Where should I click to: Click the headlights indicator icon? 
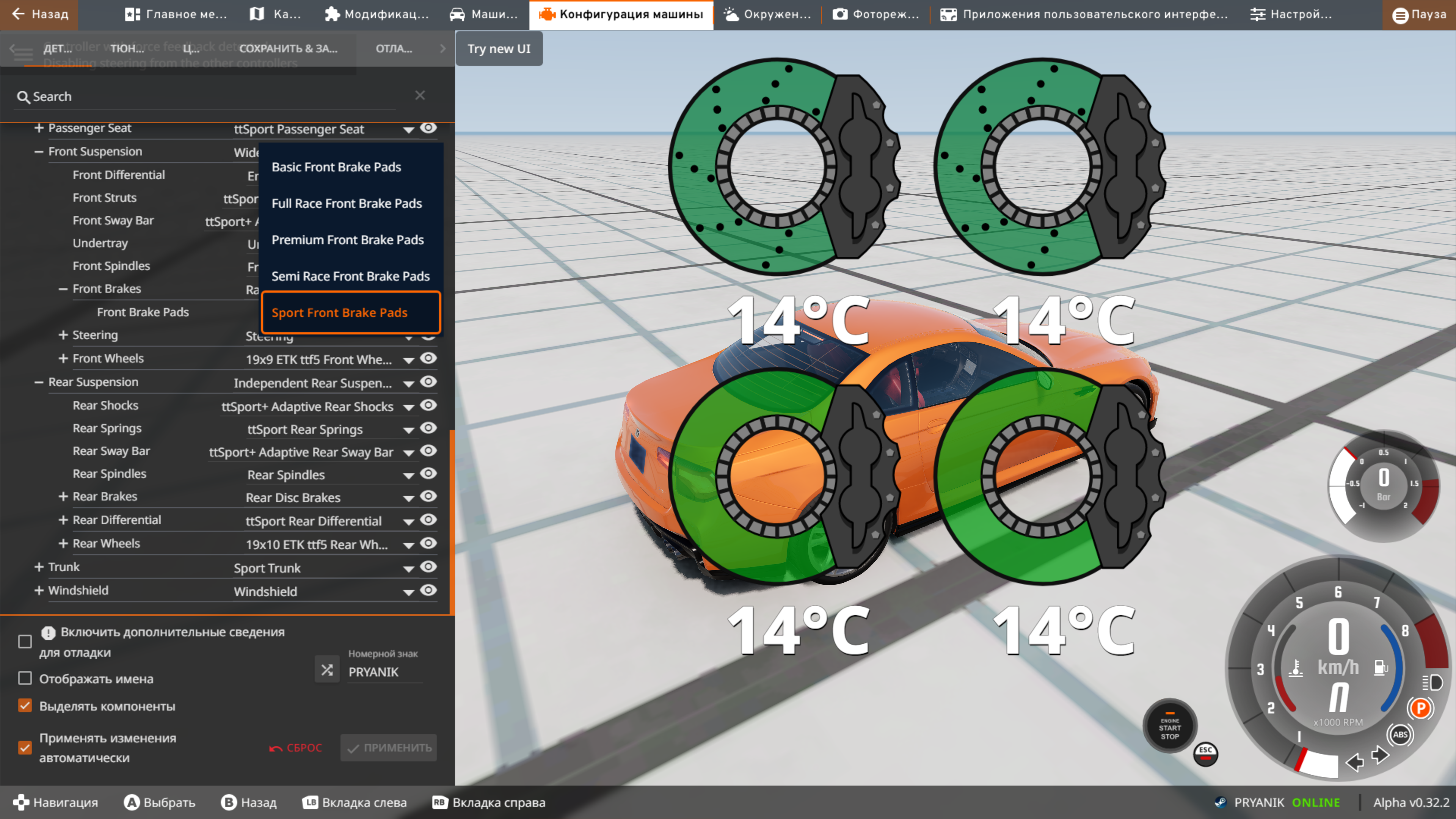(x=1433, y=683)
